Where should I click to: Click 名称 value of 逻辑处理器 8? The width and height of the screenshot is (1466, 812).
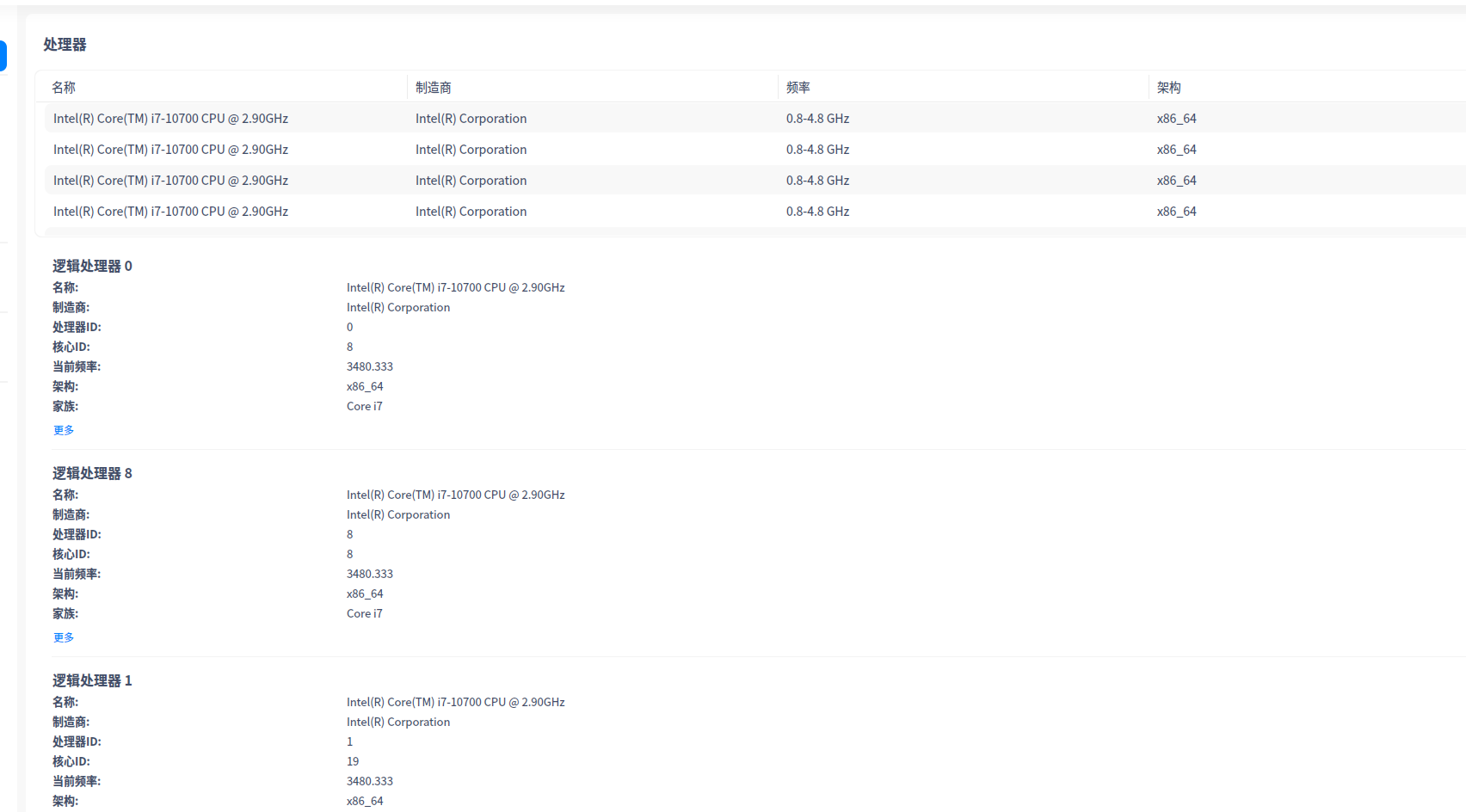point(456,495)
